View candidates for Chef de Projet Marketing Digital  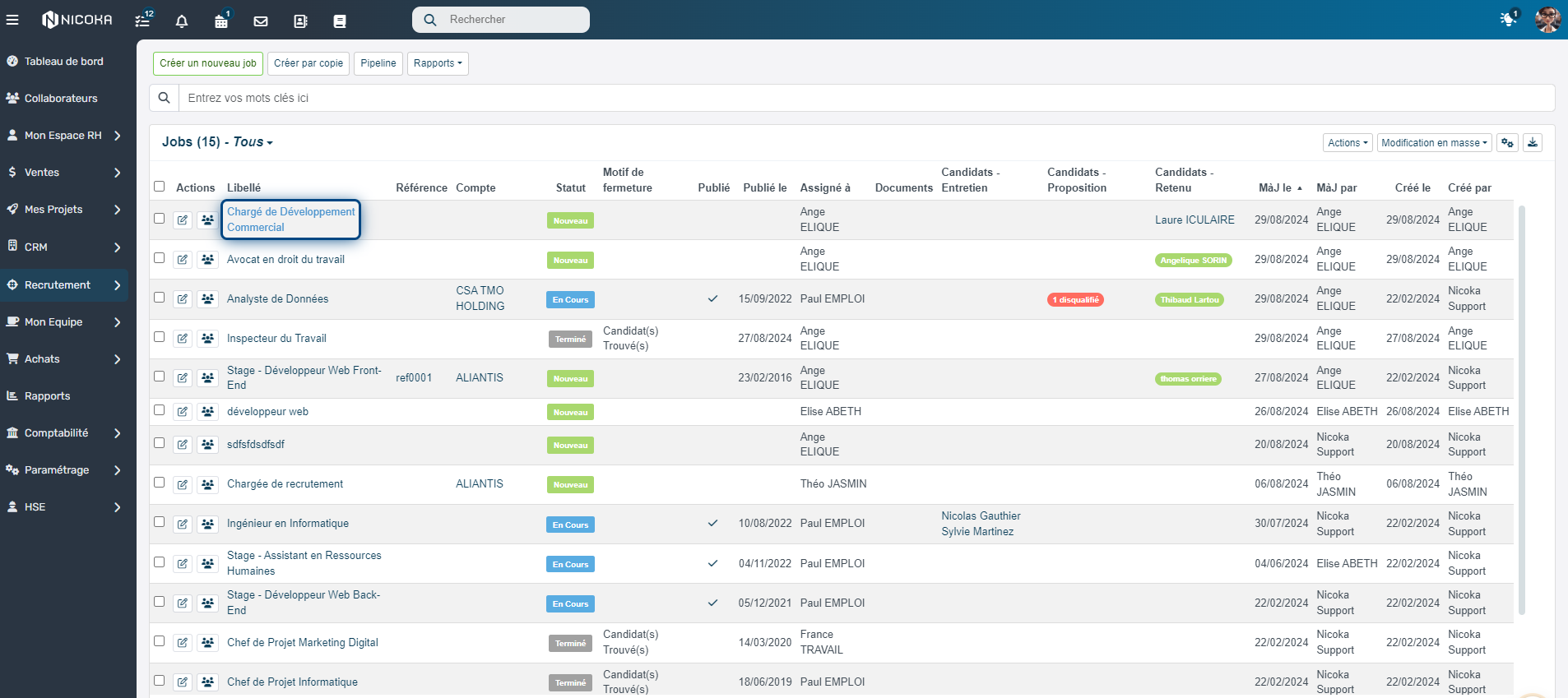point(208,643)
